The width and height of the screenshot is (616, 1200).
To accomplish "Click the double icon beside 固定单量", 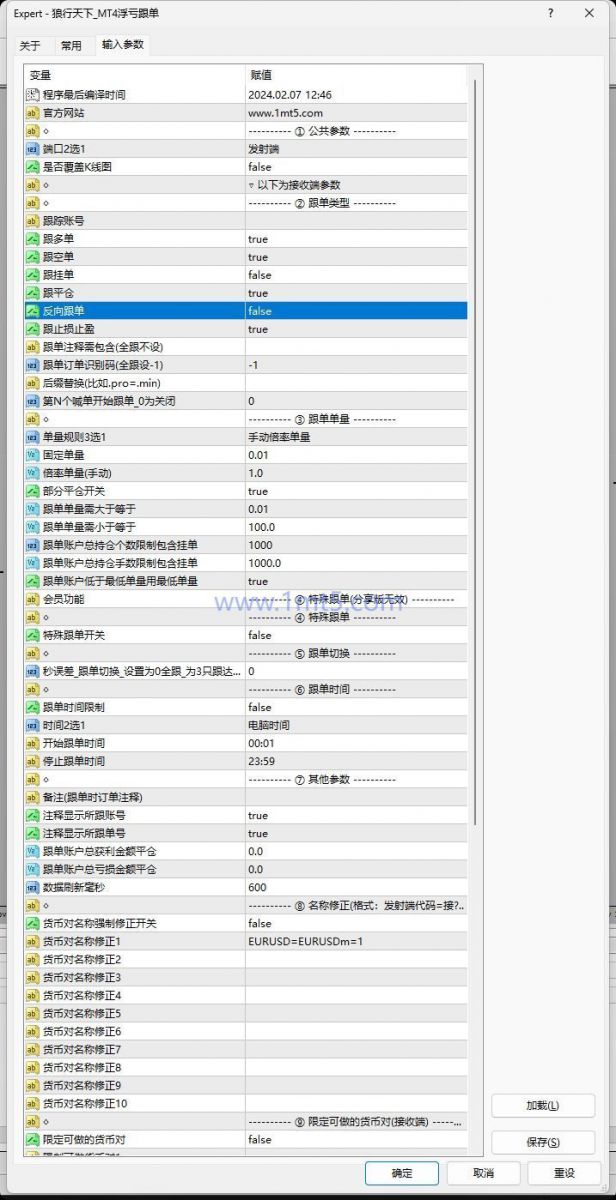I will point(32,455).
